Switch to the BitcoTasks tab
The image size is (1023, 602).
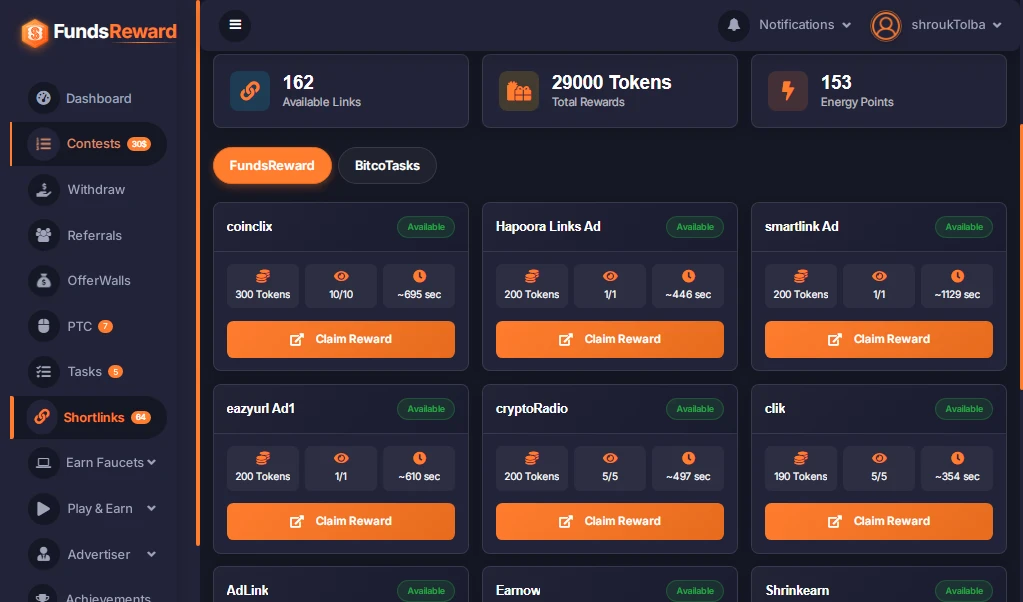pos(388,166)
